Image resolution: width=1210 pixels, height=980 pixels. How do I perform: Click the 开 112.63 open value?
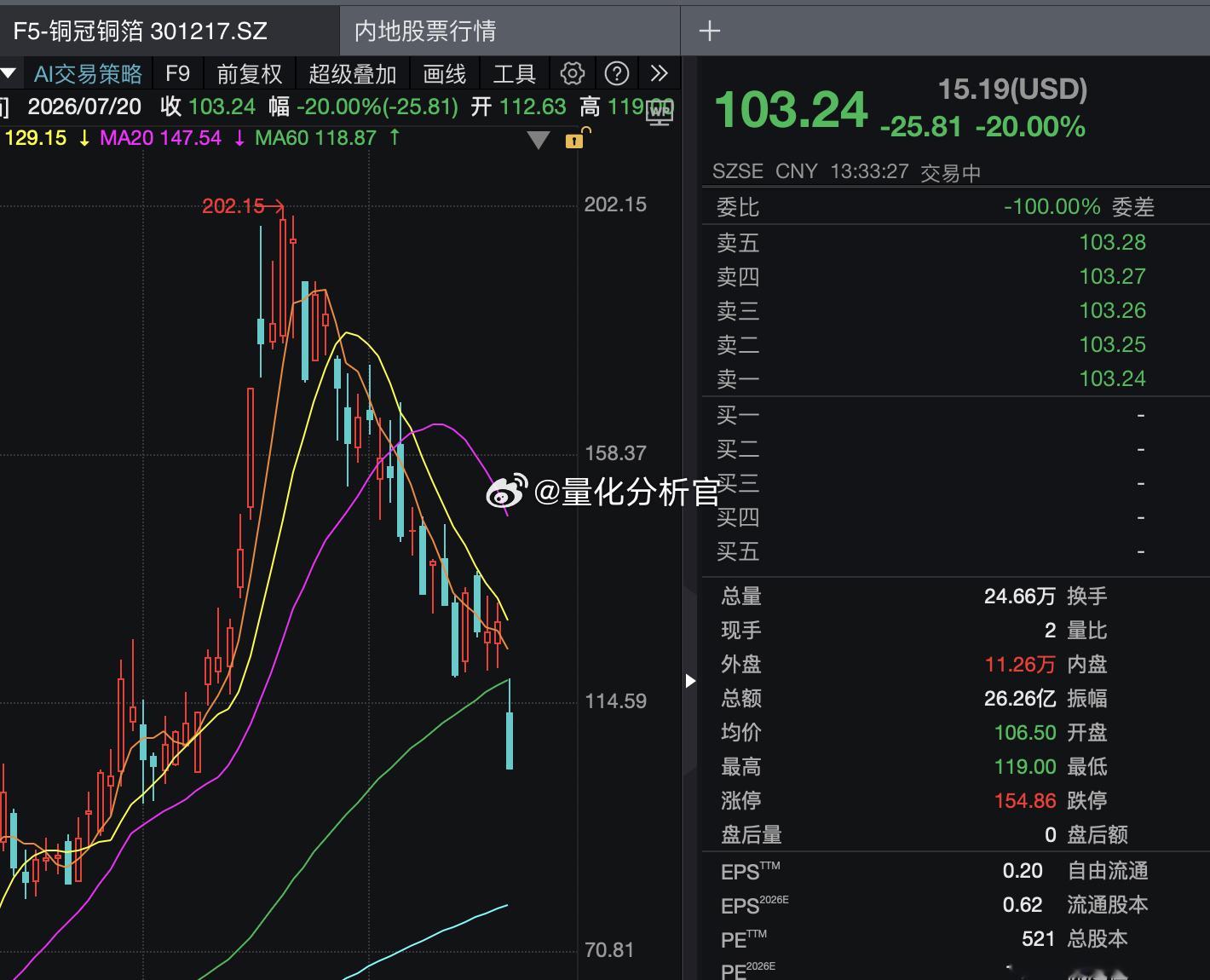tap(519, 107)
